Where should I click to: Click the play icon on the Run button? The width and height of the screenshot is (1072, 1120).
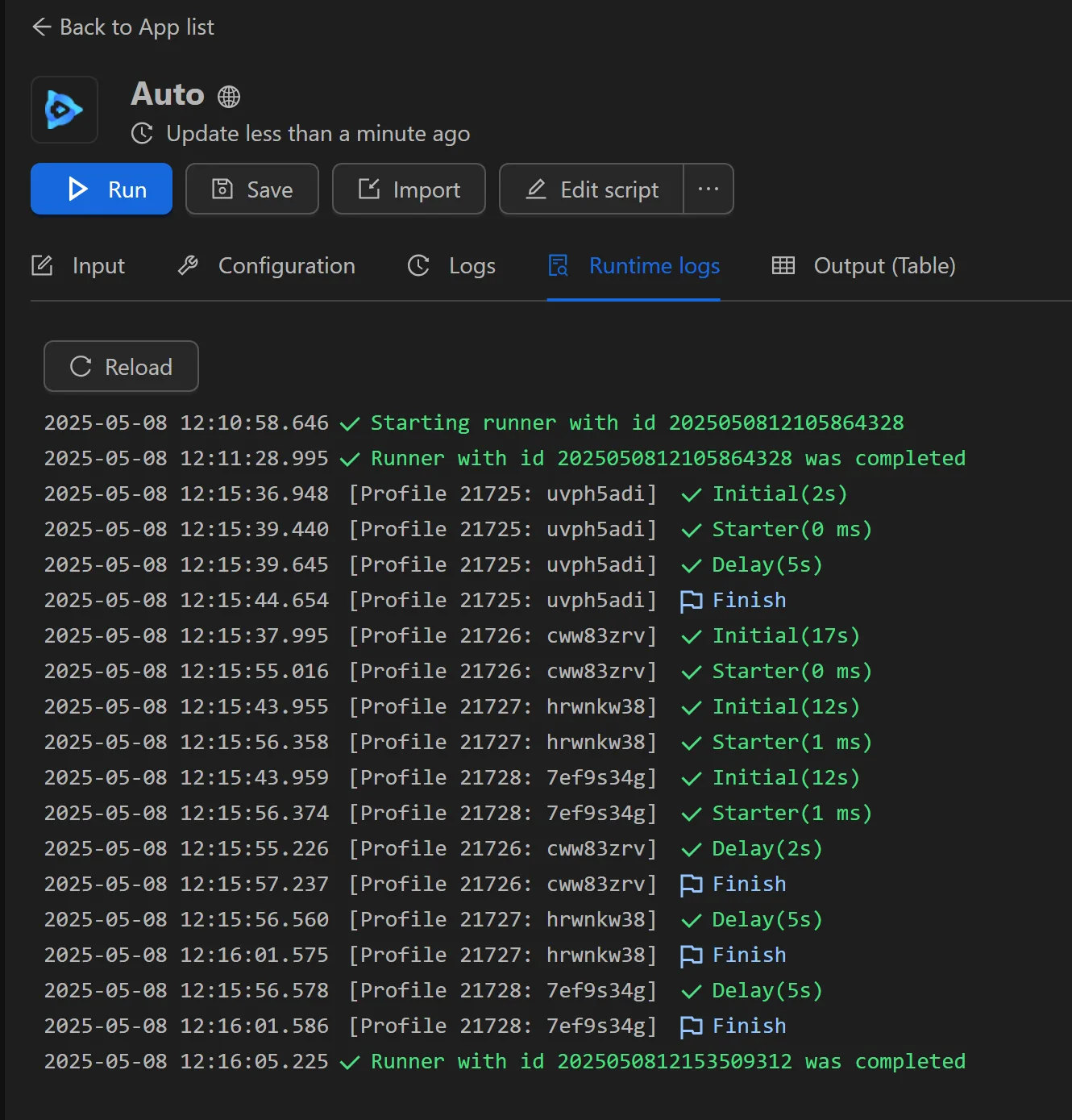tap(78, 189)
